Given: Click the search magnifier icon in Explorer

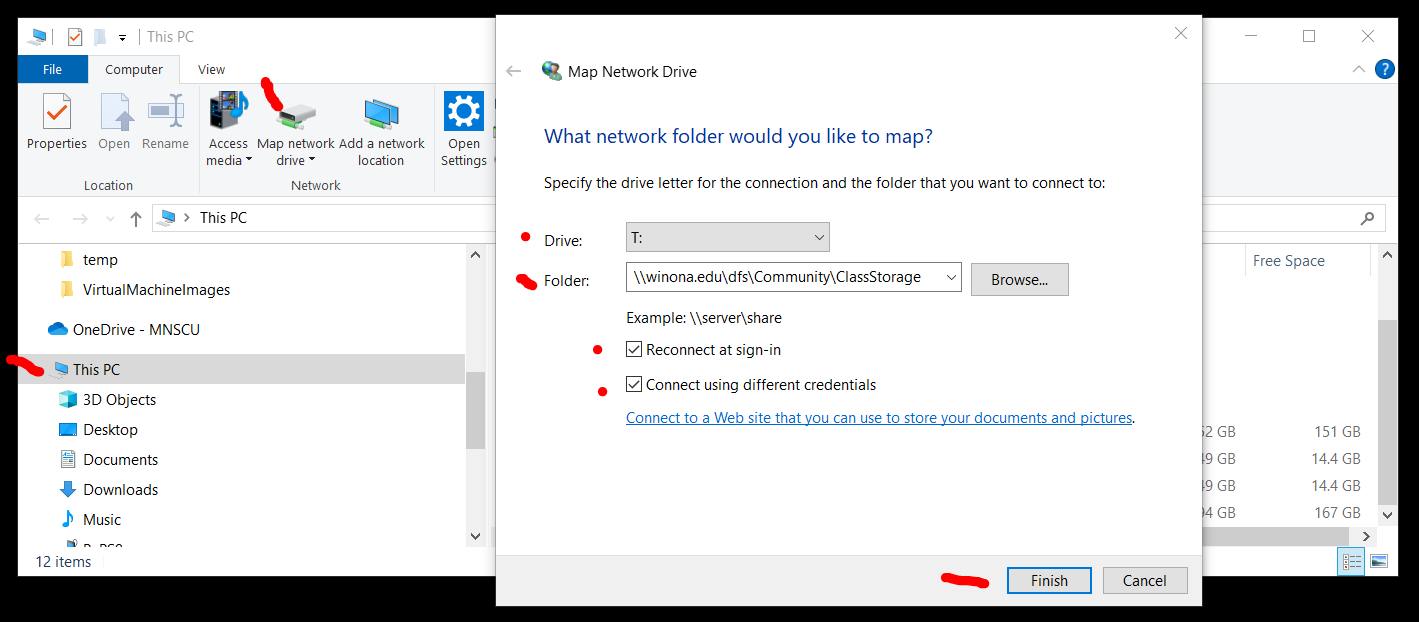Looking at the screenshot, I should click(x=1368, y=218).
